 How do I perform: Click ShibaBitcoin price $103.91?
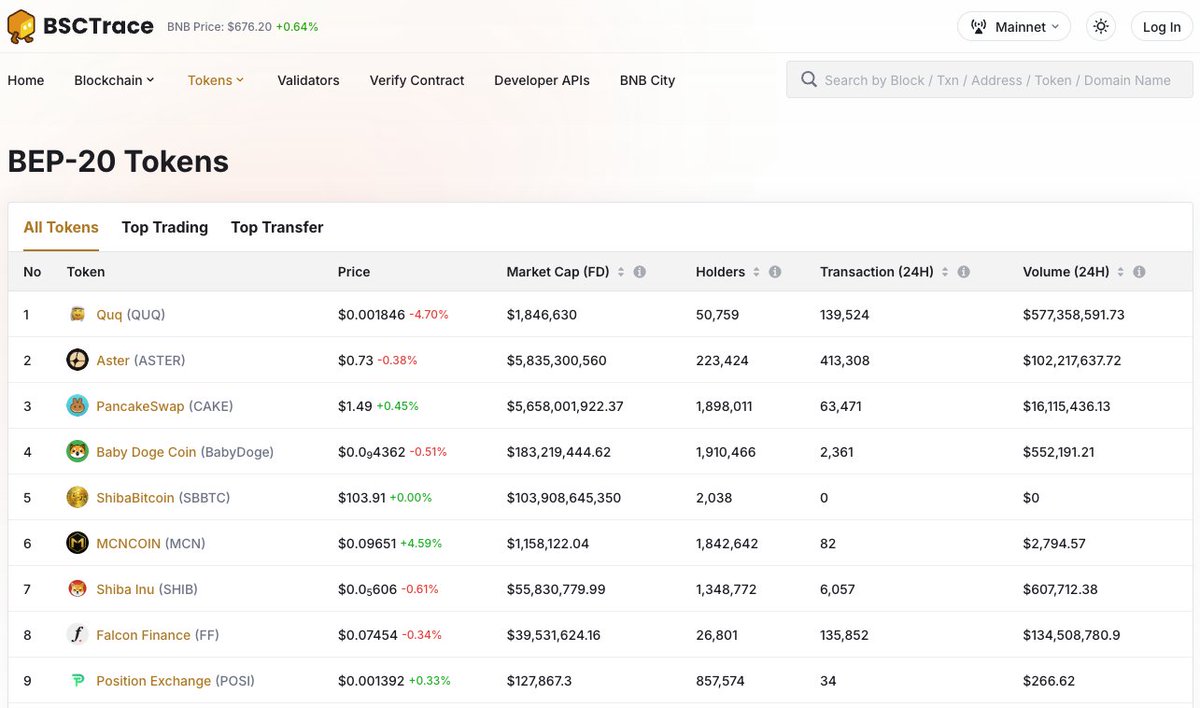(362, 497)
